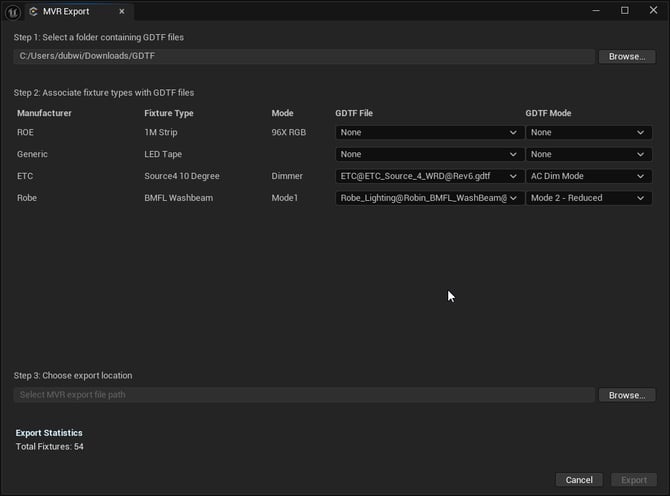Open GDTF File dropdown for Generic LED Tape

point(429,154)
